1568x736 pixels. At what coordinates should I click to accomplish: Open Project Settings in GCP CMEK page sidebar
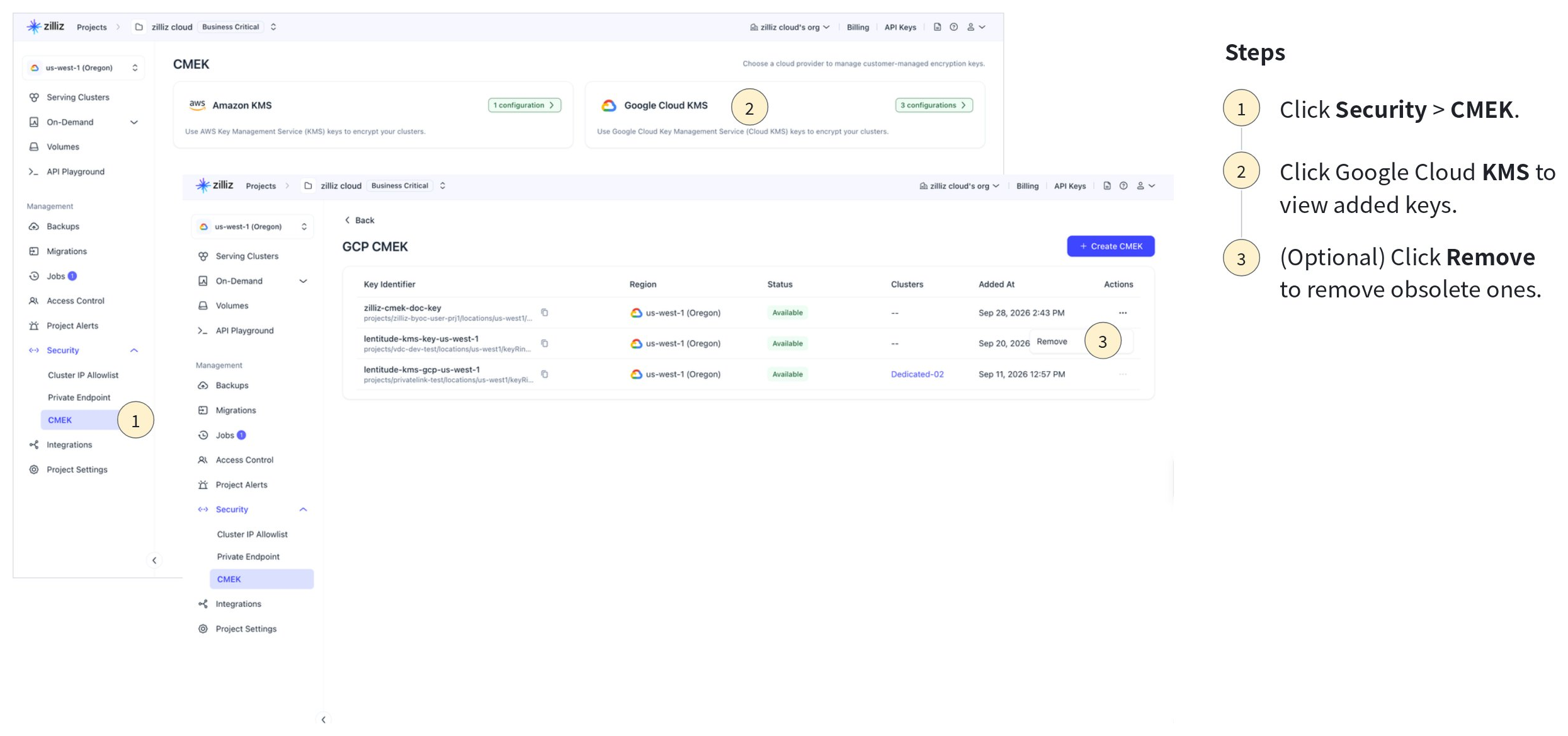(x=246, y=628)
